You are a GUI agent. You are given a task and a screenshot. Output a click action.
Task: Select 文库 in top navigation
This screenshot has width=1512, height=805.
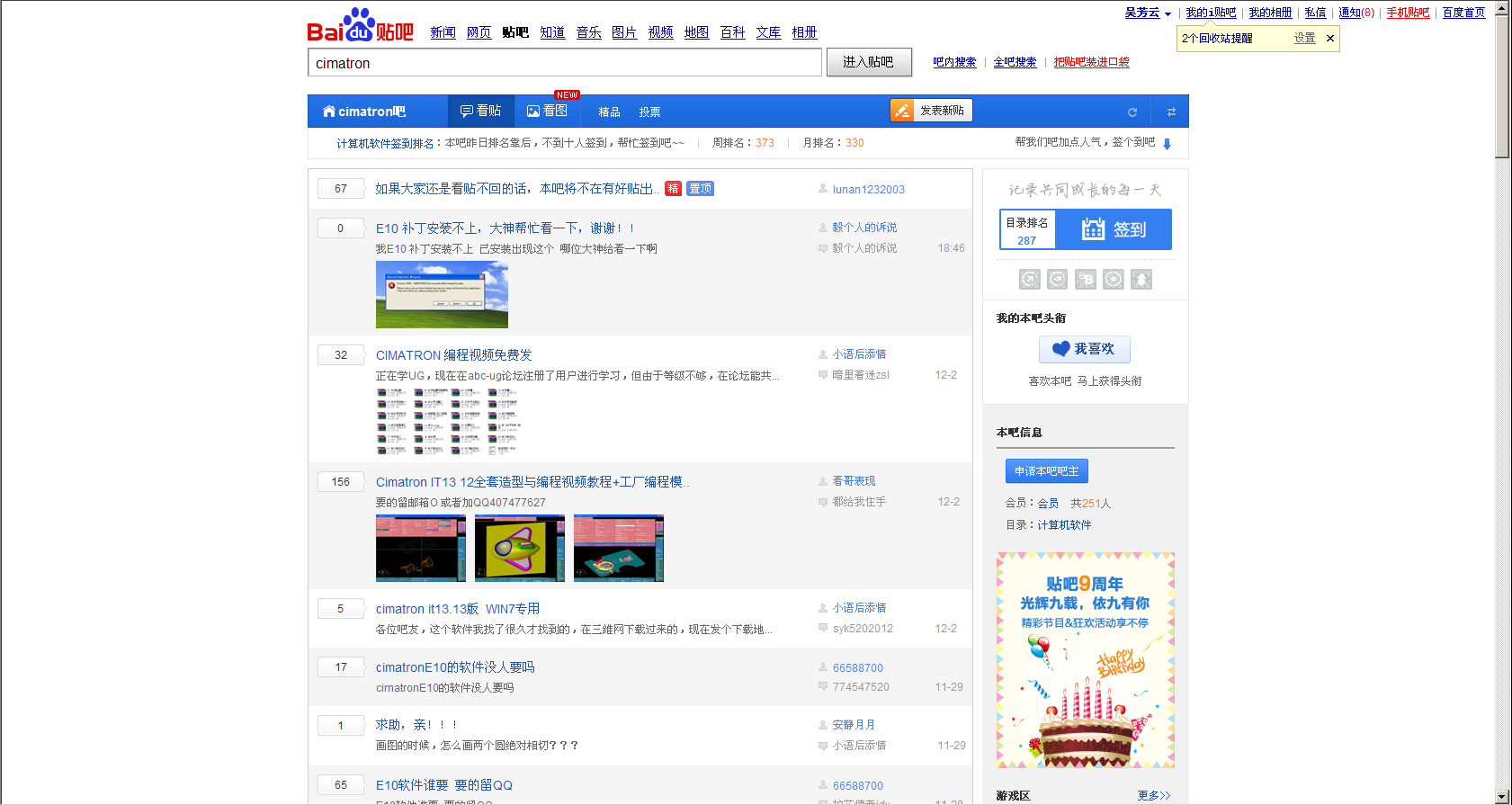768,32
